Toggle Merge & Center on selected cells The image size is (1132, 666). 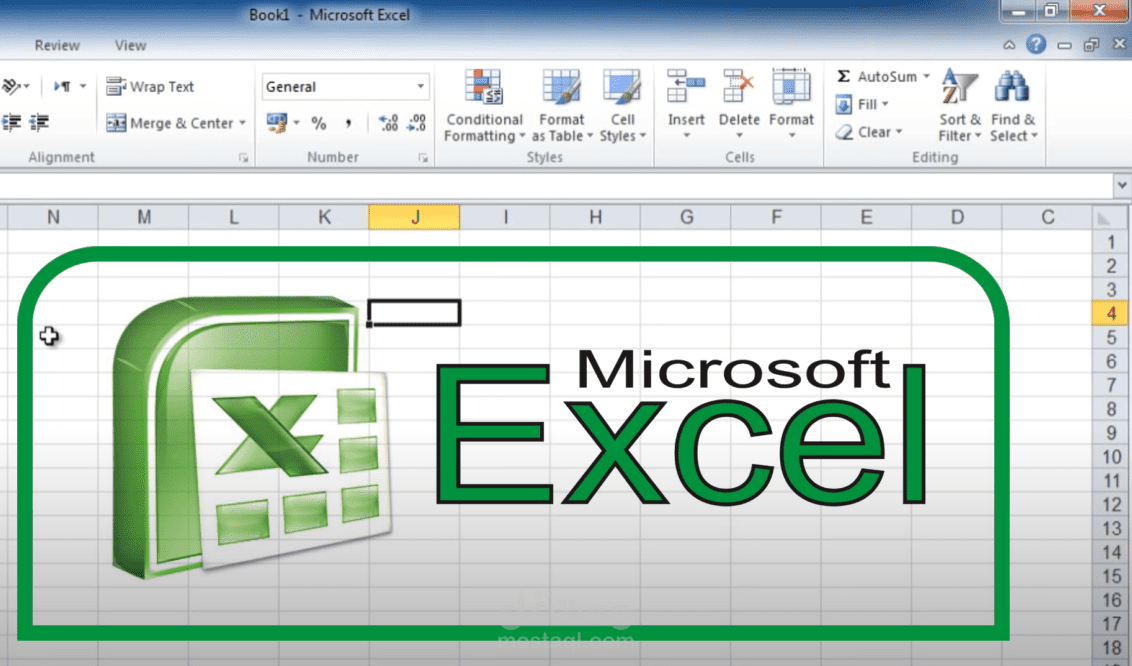(170, 123)
